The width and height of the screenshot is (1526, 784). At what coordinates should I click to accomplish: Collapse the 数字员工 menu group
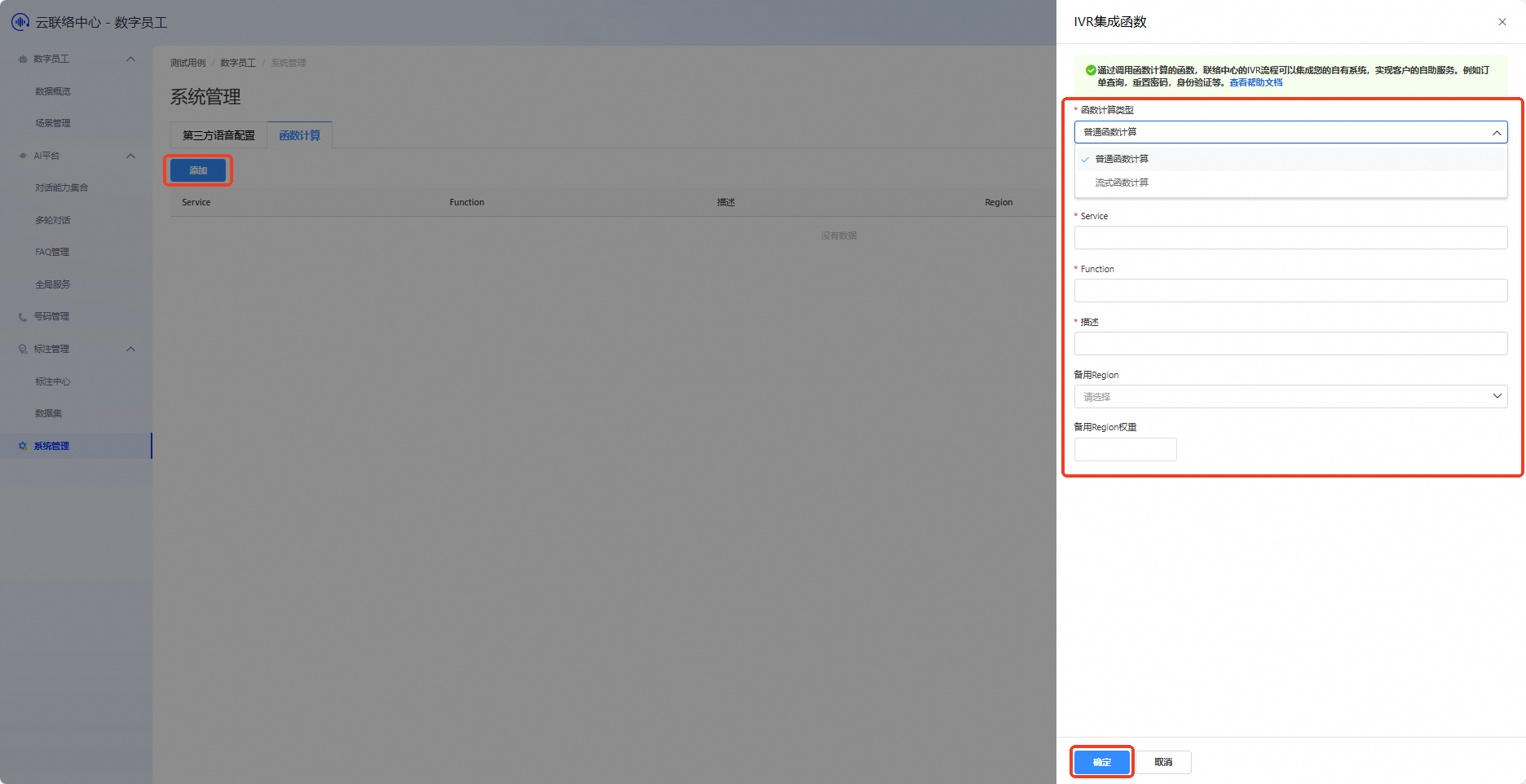pyautogui.click(x=130, y=59)
